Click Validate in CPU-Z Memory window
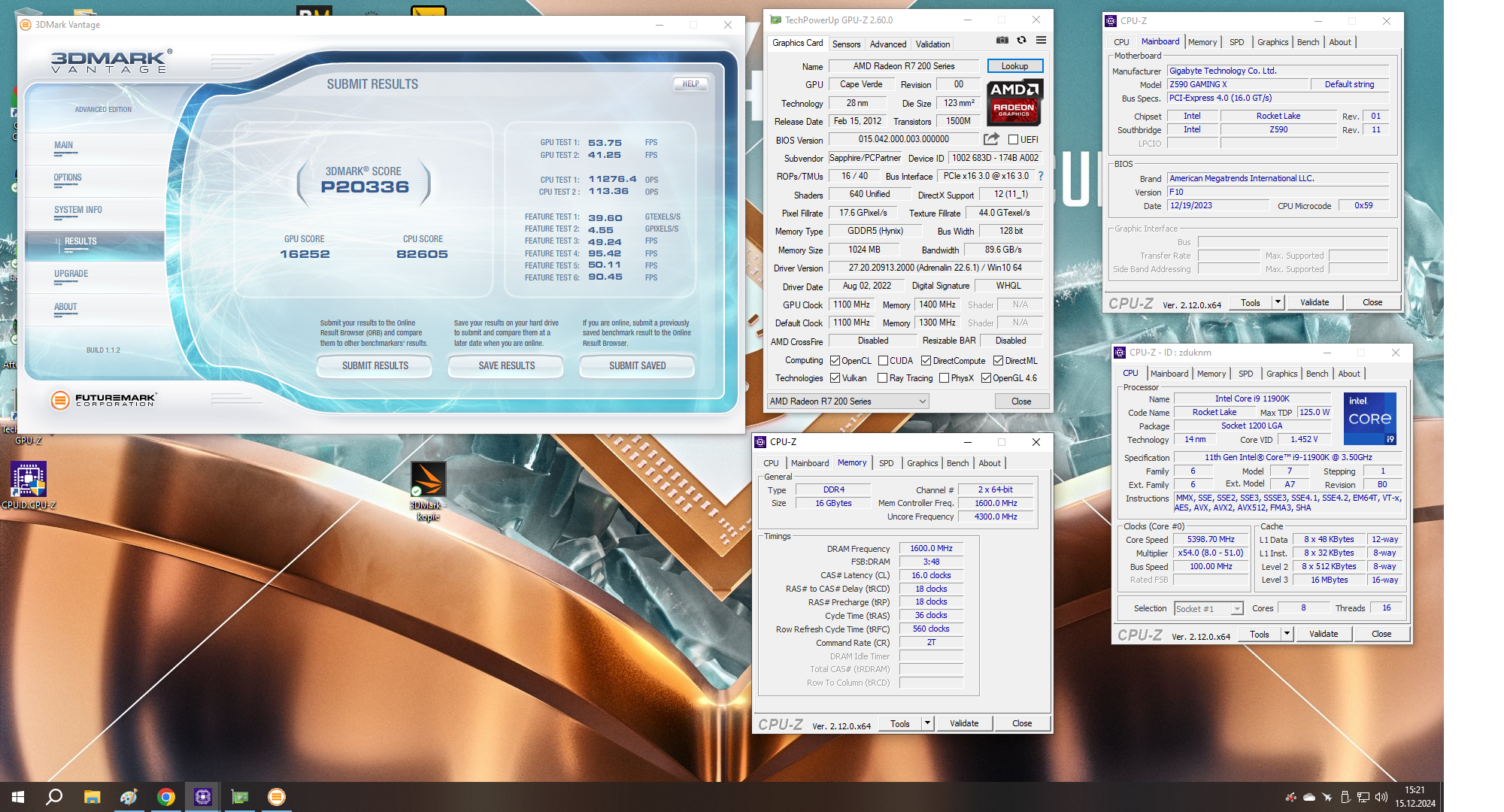Viewport: 1504px width, 812px height. point(964,723)
